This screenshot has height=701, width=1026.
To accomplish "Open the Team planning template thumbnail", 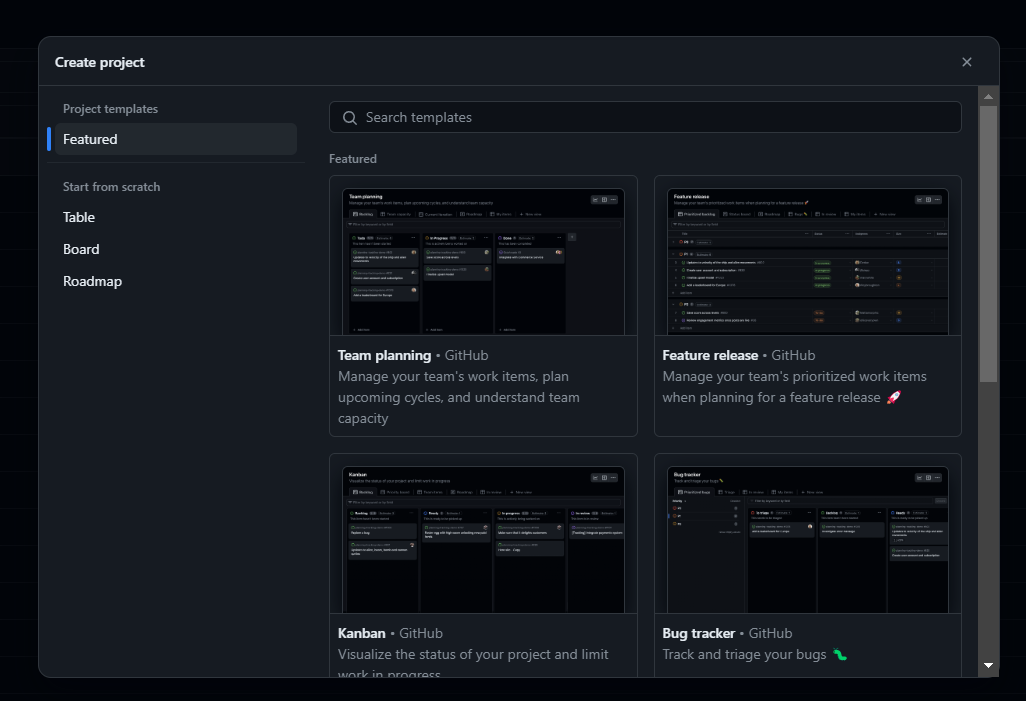I will pos(483,262).
